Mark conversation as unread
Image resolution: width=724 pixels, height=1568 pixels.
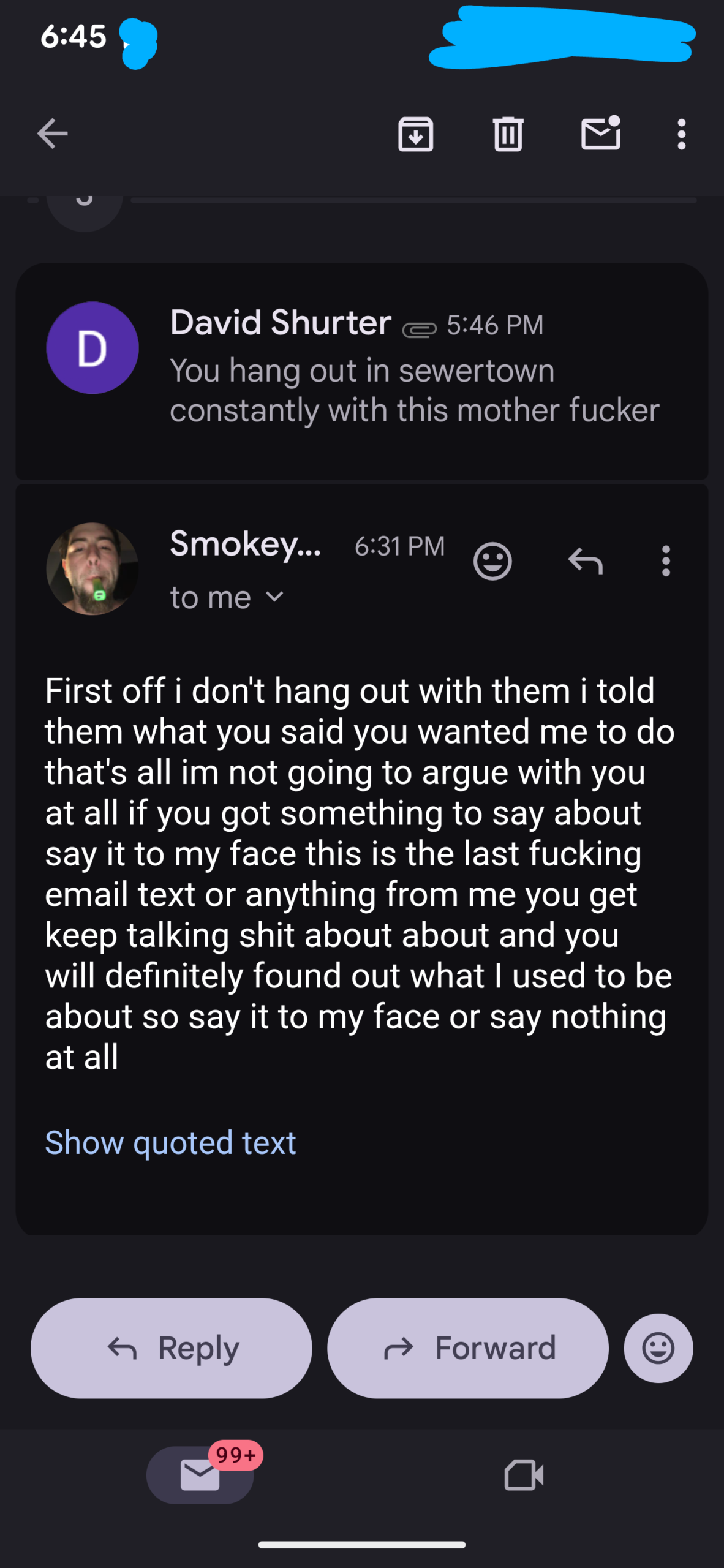pyautogui.click(x=600, y=134)
